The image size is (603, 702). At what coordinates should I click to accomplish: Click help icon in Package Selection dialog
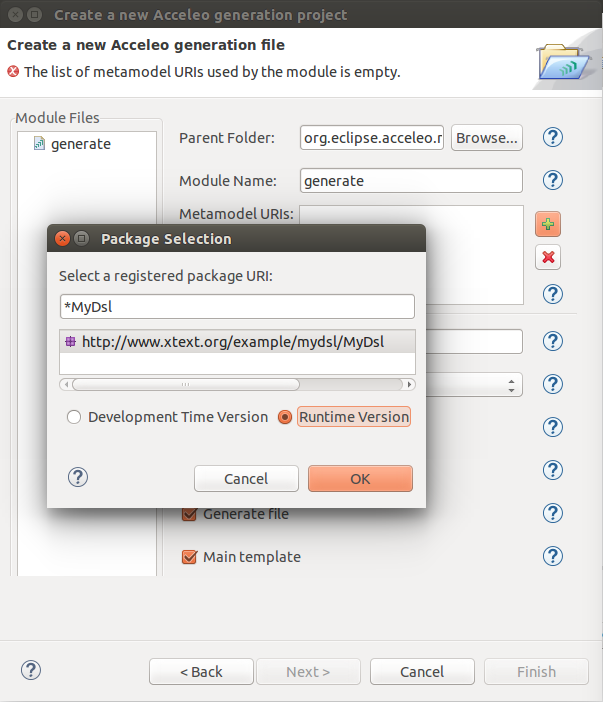pos(78,478)
